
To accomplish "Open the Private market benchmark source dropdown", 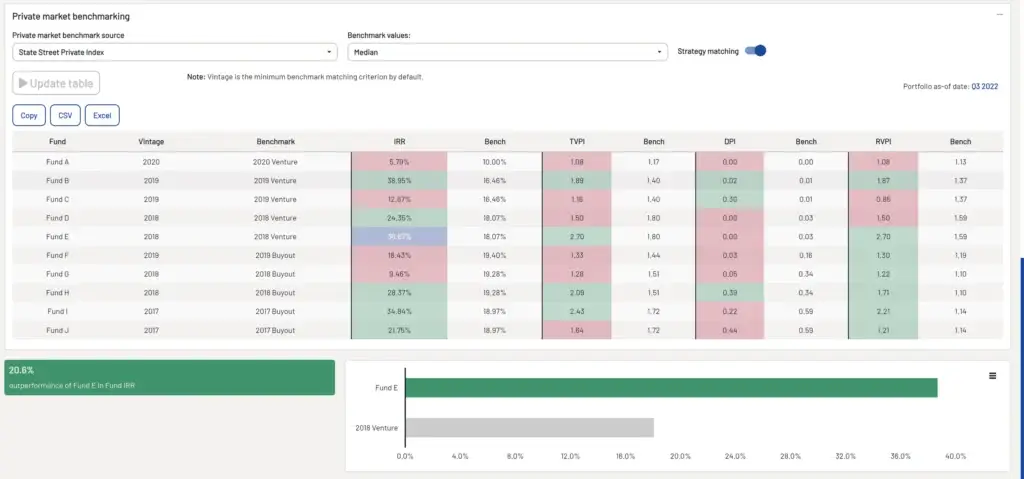I will tap(175, 52).
